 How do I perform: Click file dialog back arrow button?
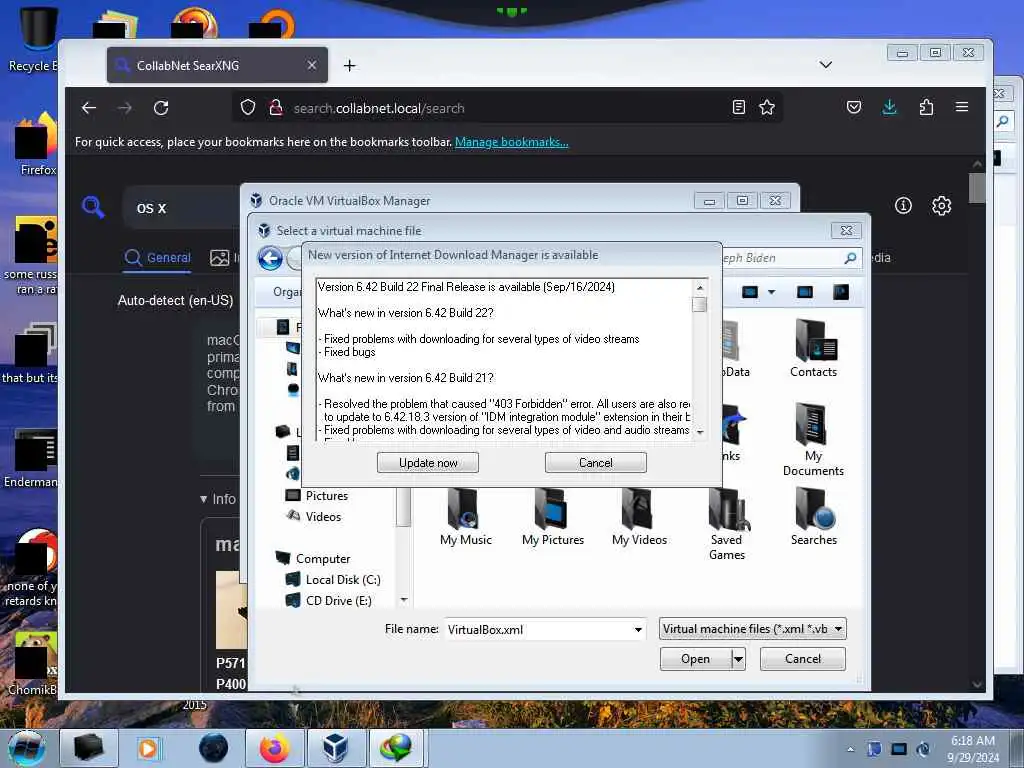coord(270,259)
